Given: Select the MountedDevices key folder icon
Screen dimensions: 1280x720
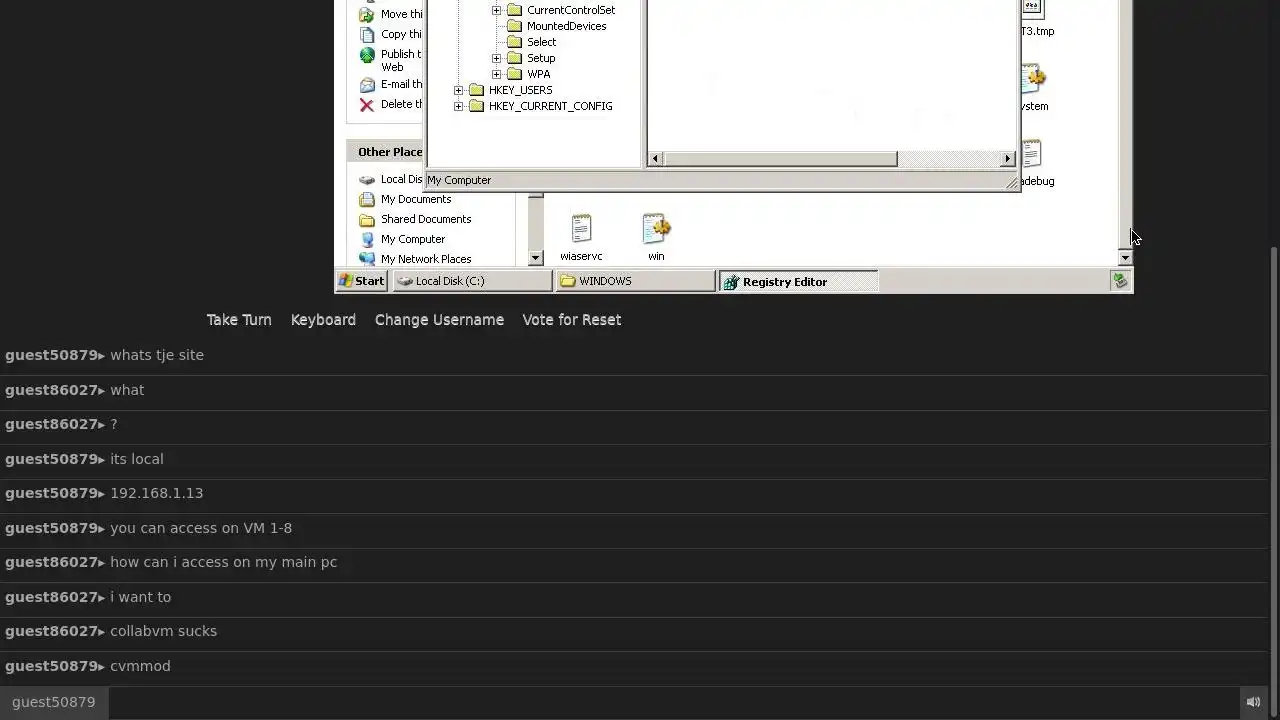Looking at the screenshot, I should pos(515,26).
